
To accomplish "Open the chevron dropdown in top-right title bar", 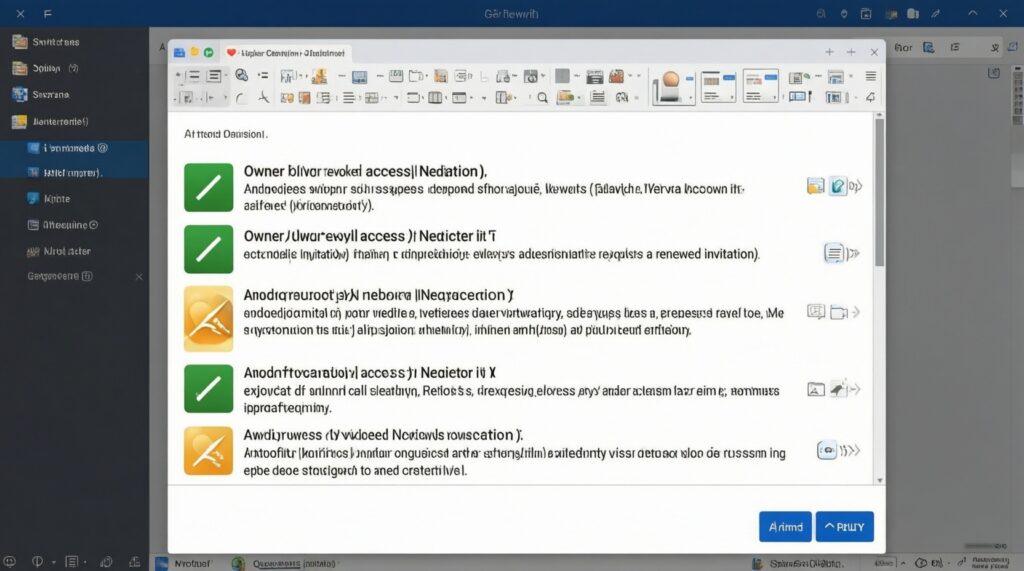I will pyautogui.click(x=973, y=13).
